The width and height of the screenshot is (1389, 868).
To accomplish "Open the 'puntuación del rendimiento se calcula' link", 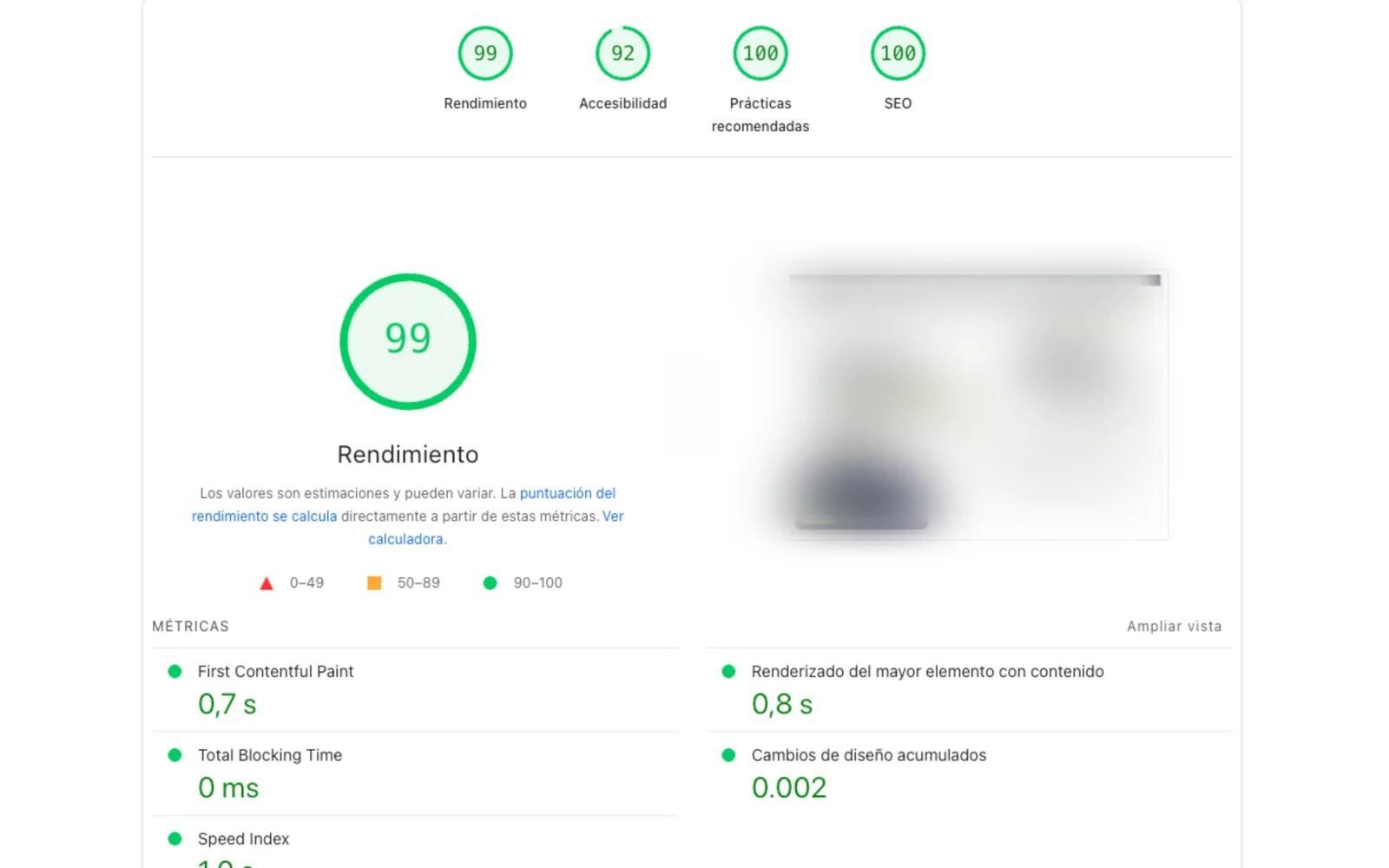I will coord(404,504).
